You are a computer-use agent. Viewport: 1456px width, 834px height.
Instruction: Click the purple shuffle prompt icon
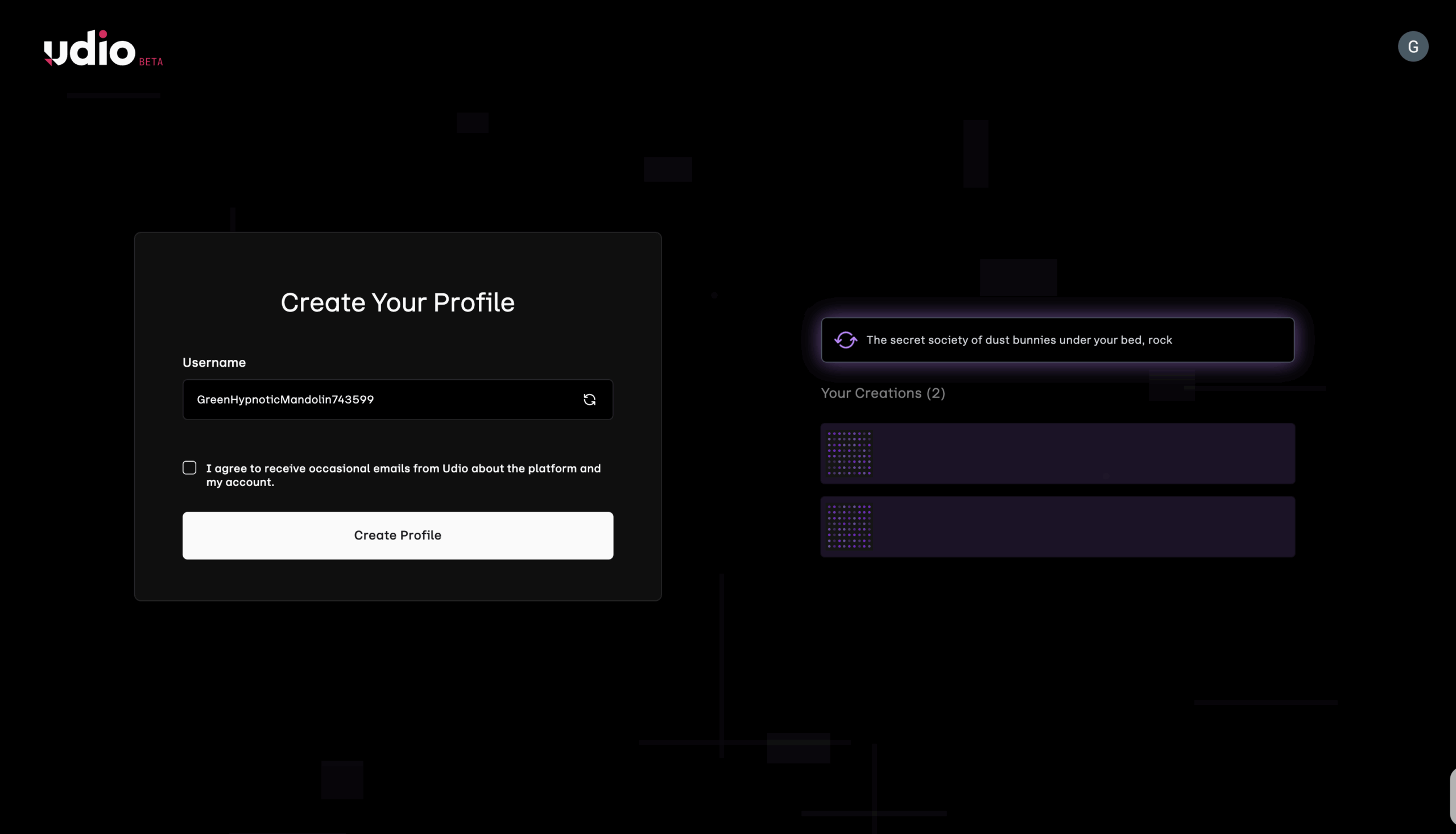point(846,340)
